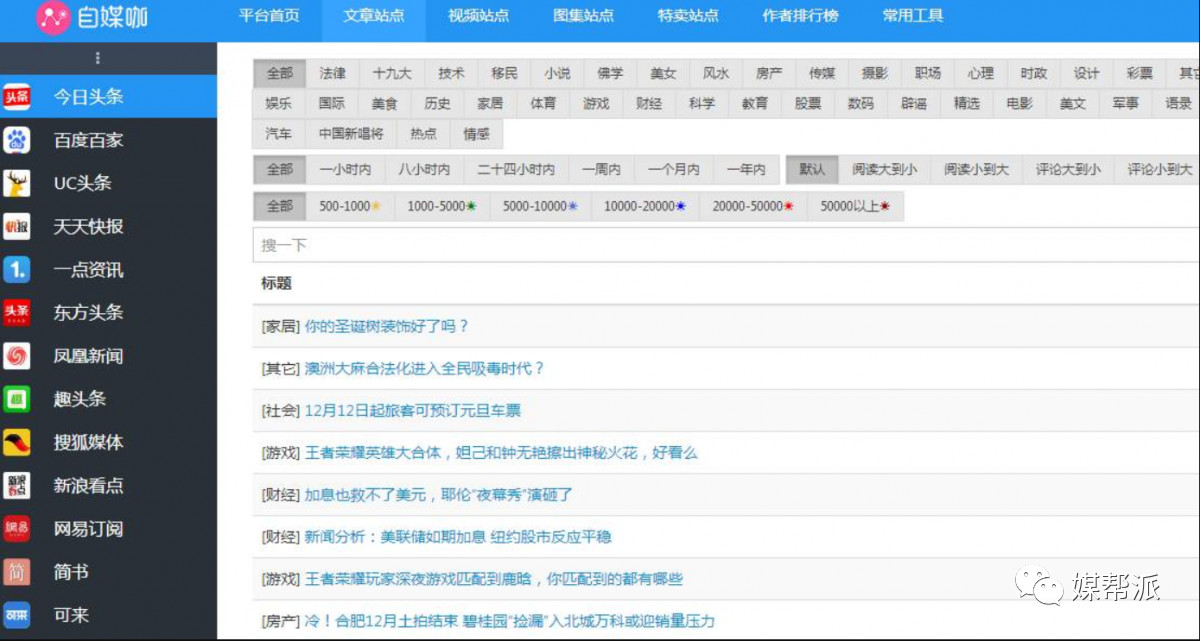Open 作者排行榜 tab
This screenshot has height=641, width=1200.
pos(800,16)
